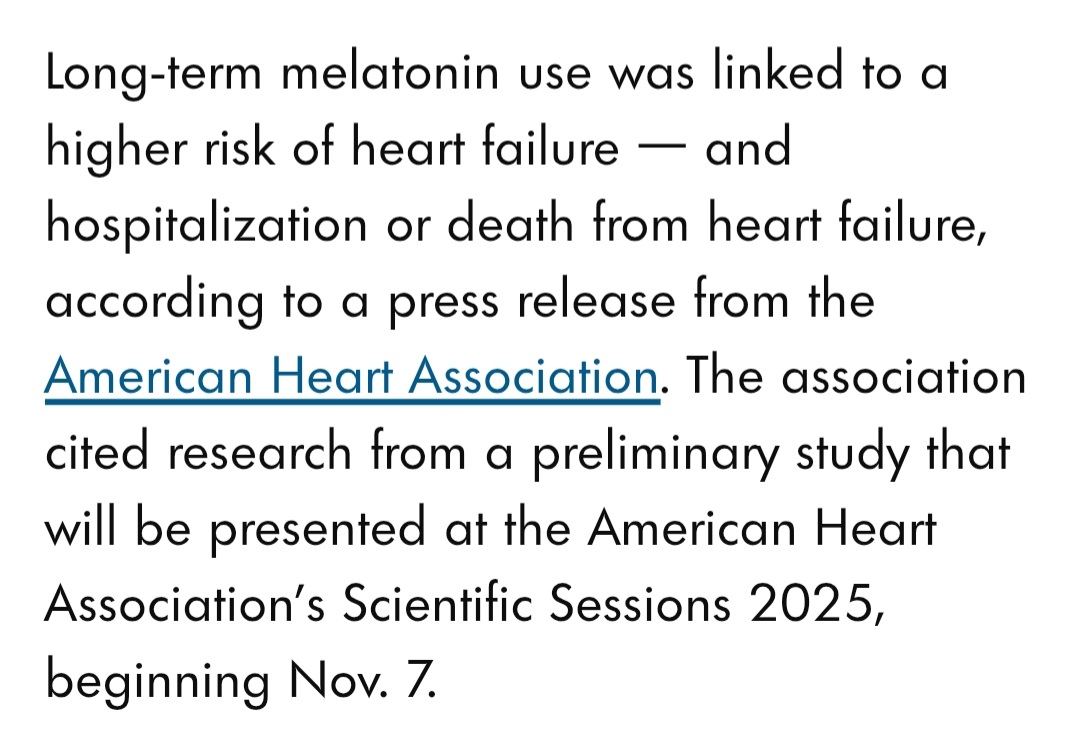Open the American Heart Association link

click(351, 377)
